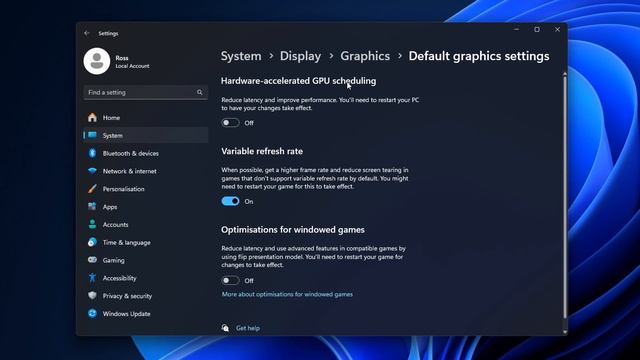Click the Personalisation paintbrush icon
The image size is (640, 360).
click(x=92, y=189)
